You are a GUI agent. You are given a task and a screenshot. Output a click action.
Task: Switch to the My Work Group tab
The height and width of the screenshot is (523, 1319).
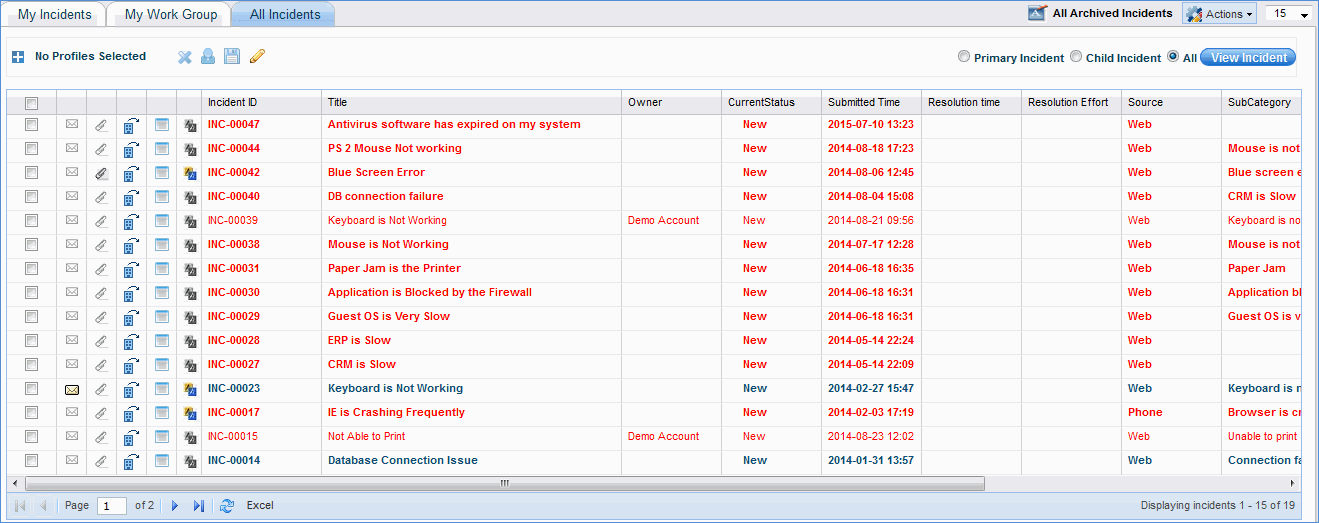pyautogui.click(x=168, y=14)
